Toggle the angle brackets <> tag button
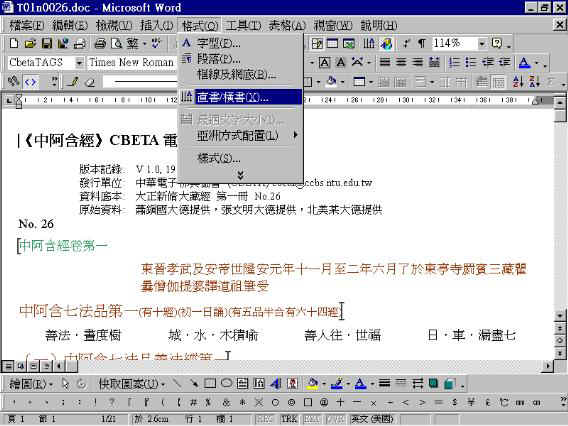The width and height of the screenshot is (568, 426). (30, 82)
